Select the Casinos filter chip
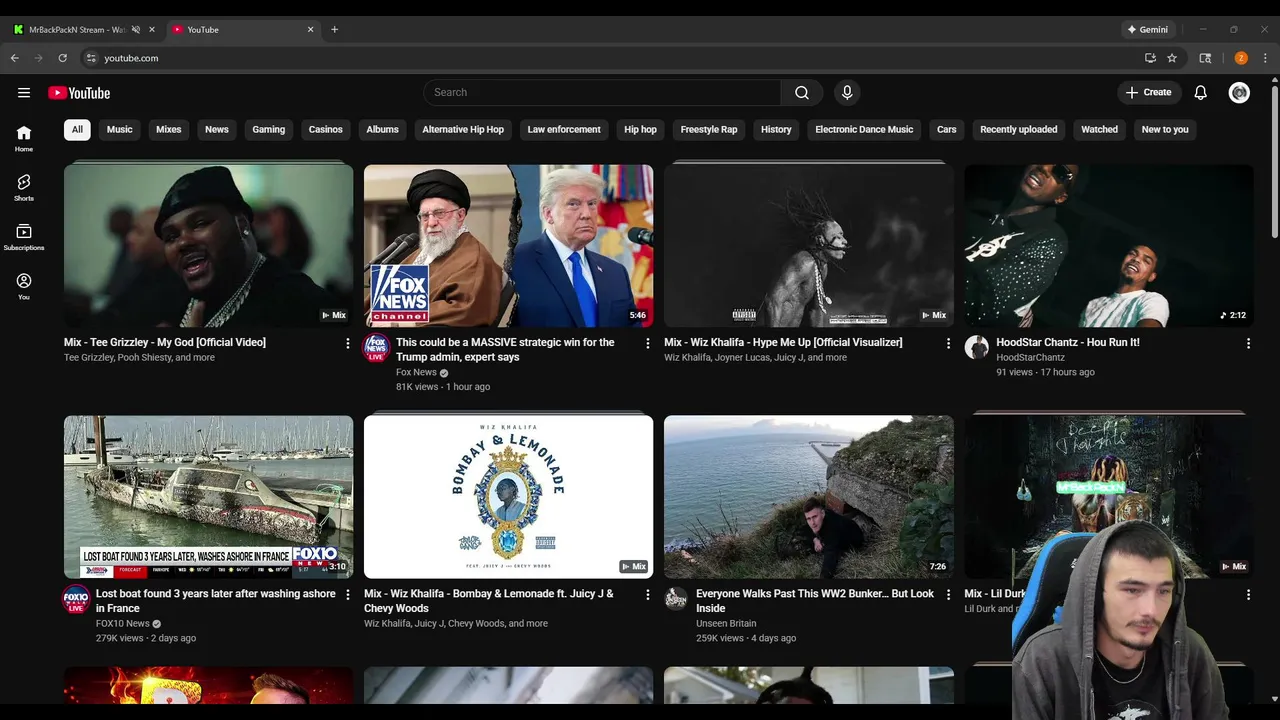This screenshot has height=720, width=1280. 326,130
